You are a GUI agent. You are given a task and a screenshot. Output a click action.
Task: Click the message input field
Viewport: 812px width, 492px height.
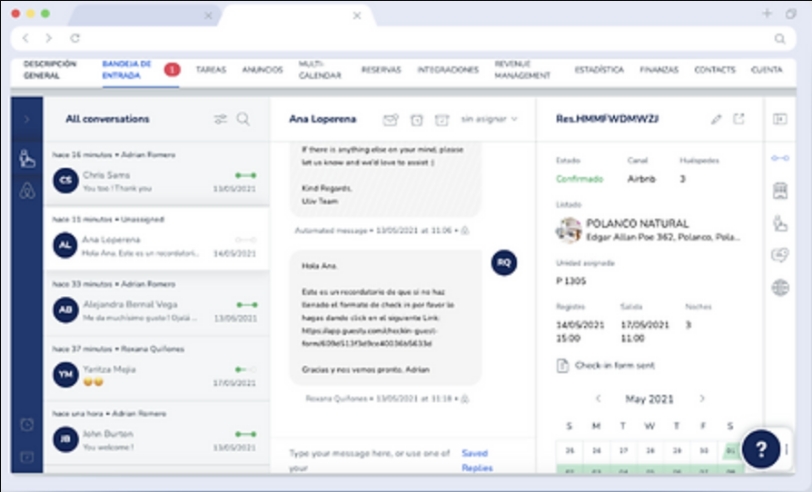point(365,459)
